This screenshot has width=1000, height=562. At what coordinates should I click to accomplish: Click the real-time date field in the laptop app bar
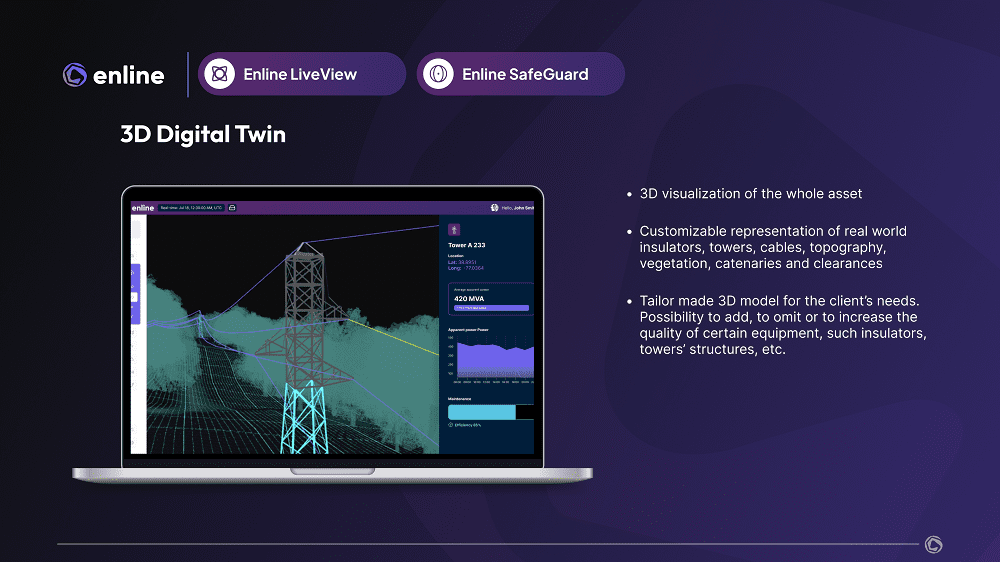pos(191,208)
